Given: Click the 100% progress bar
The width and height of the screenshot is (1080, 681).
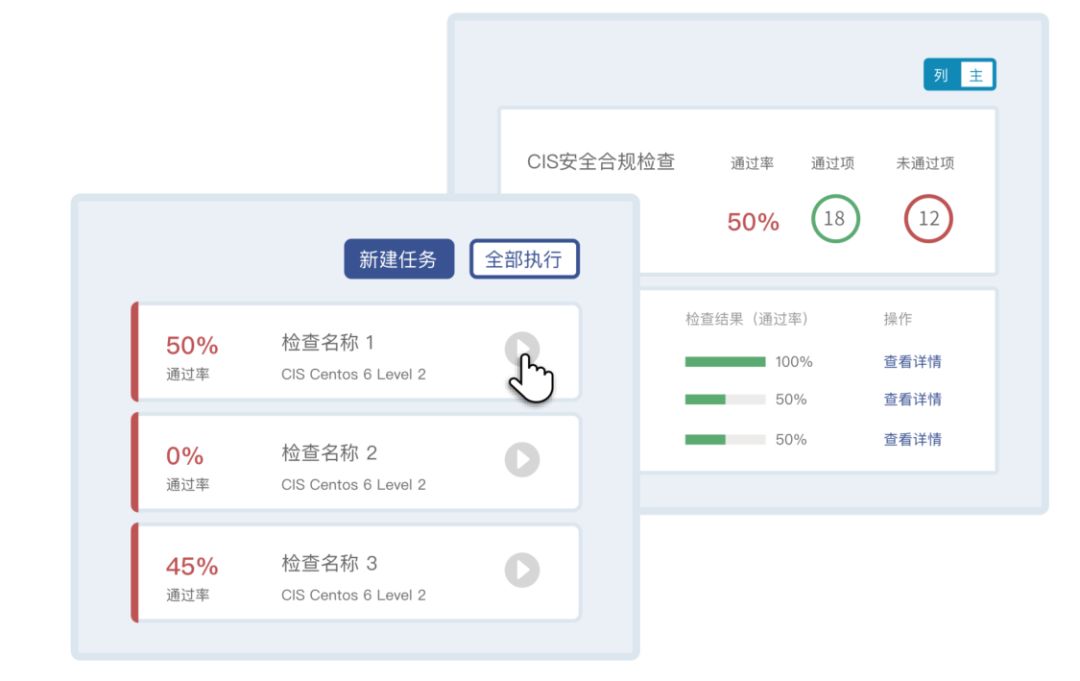Looking at the screenshot, I should coord(723,362).
